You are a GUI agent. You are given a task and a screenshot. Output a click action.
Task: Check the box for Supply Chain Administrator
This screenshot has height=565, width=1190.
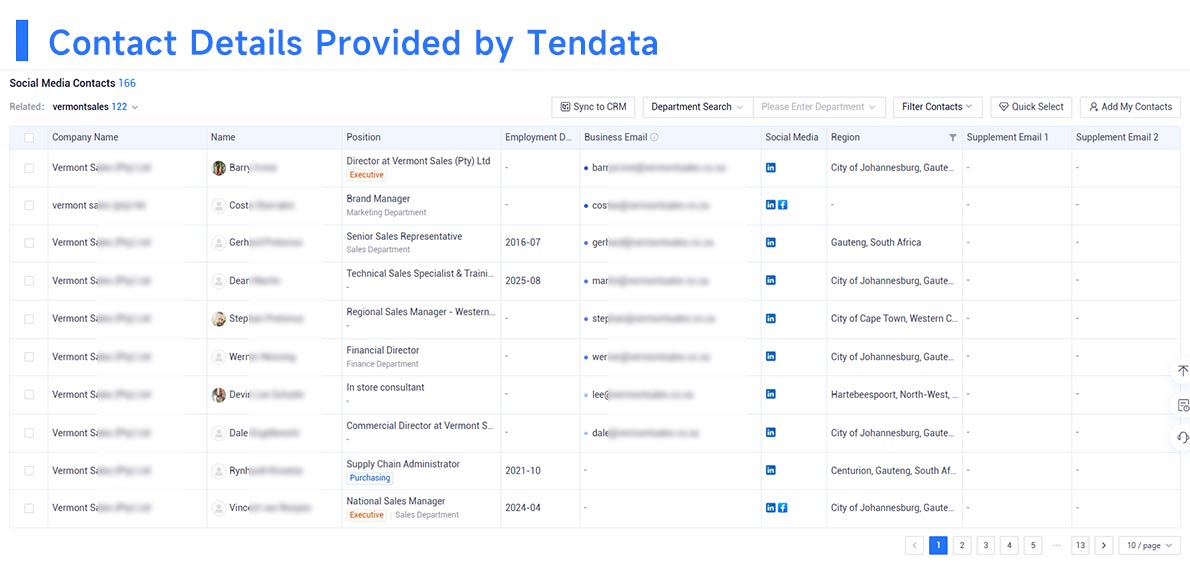coord(29,471)
